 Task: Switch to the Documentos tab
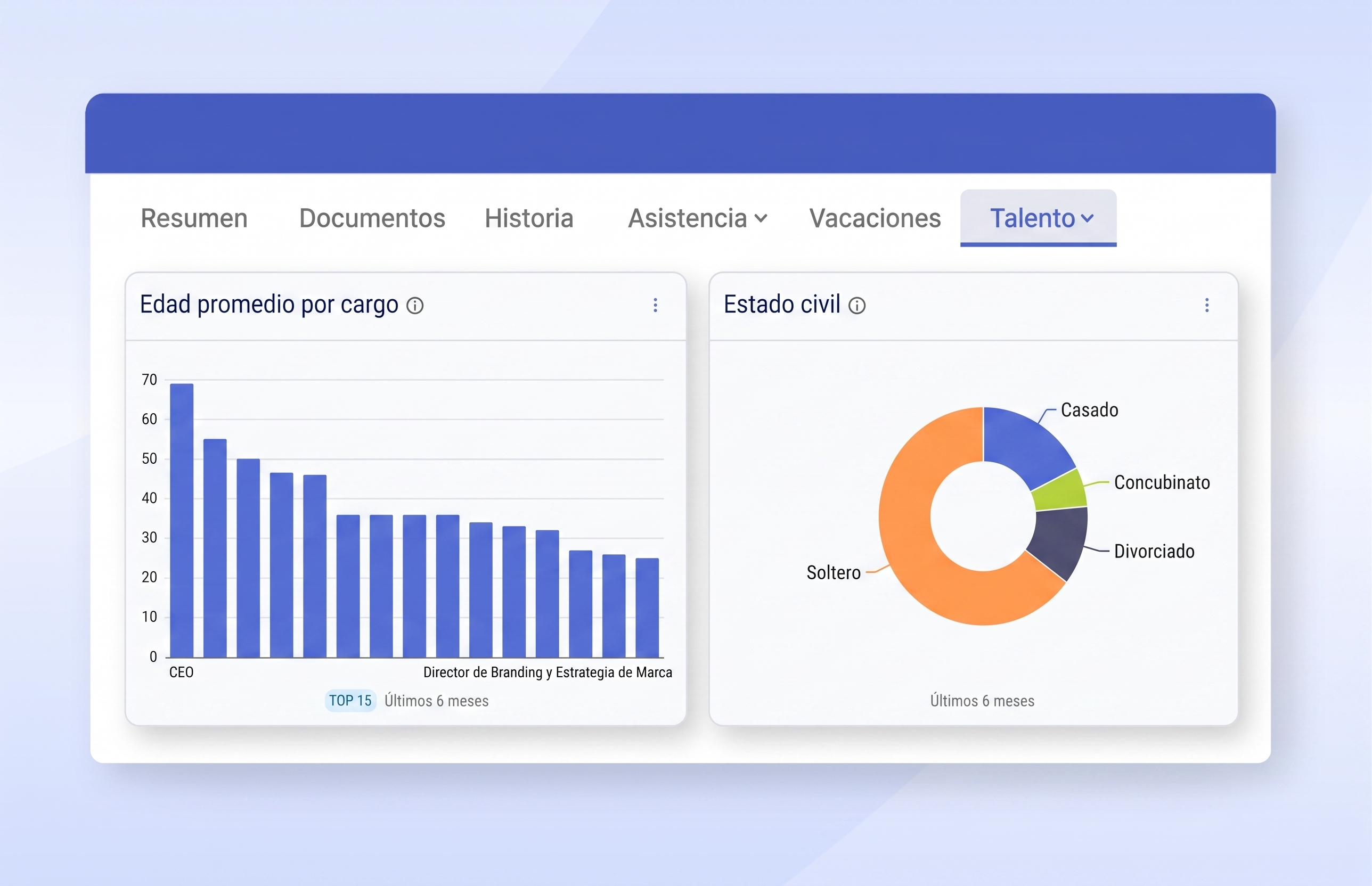(372, 219)
